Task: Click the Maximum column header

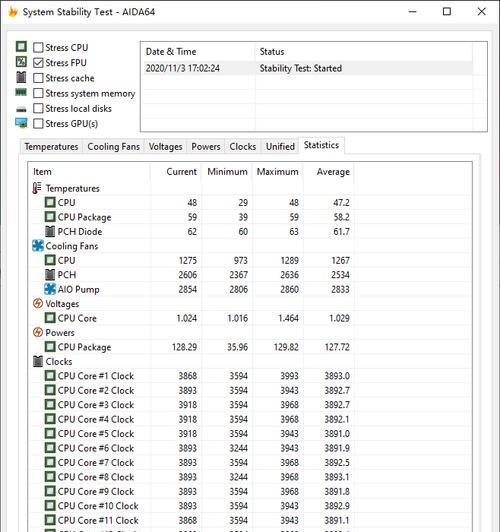Action: point(277,172)
